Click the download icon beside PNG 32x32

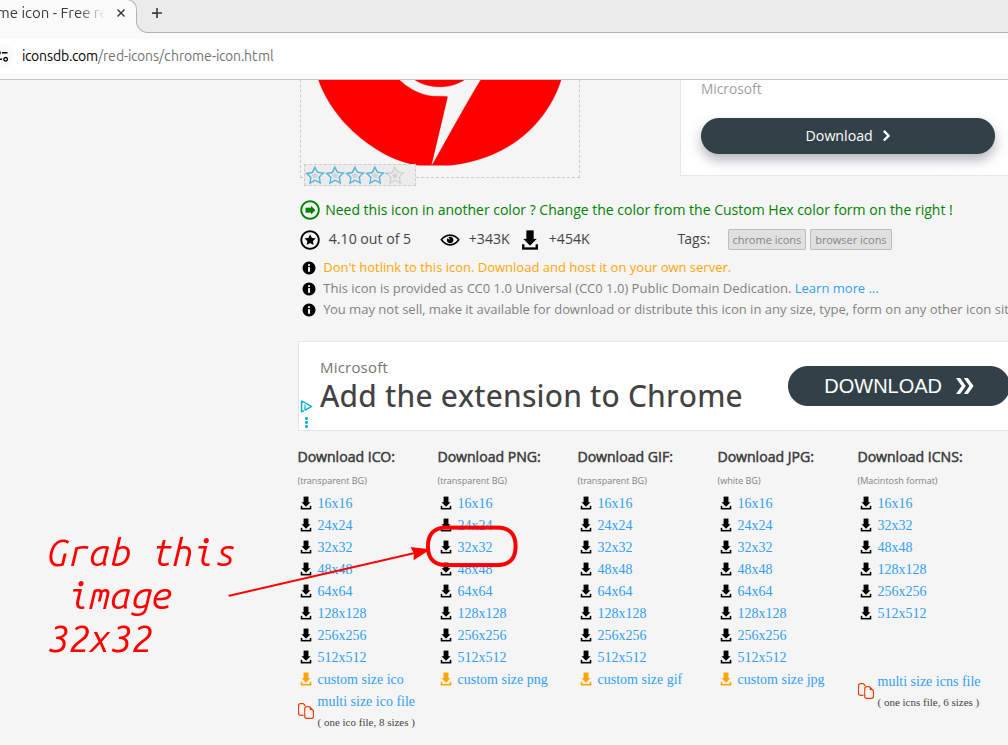(x=446, y=547)
